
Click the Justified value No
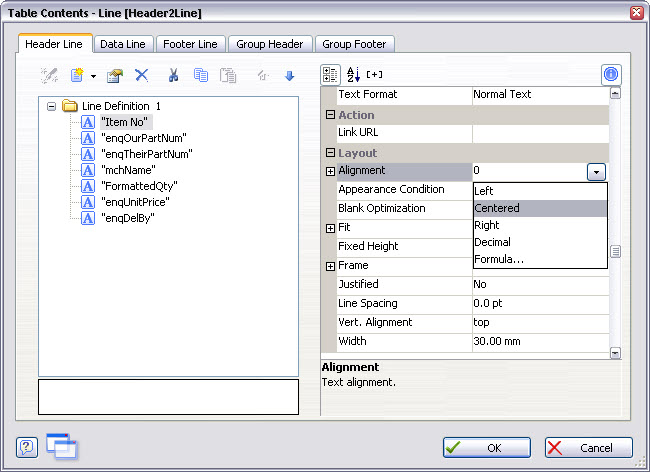[x=541, y=284]
